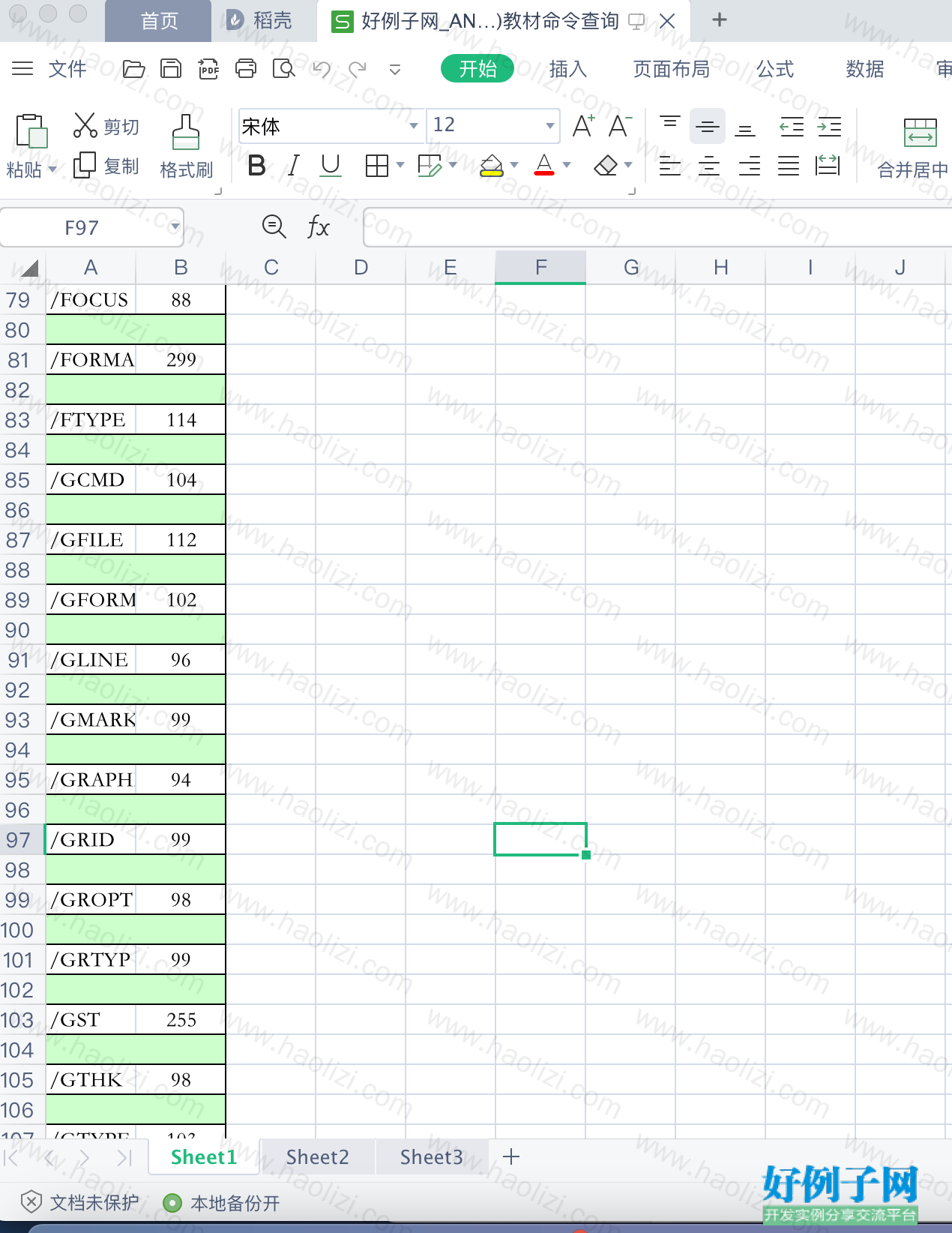Switch to Sheet3 tab

431,1156
